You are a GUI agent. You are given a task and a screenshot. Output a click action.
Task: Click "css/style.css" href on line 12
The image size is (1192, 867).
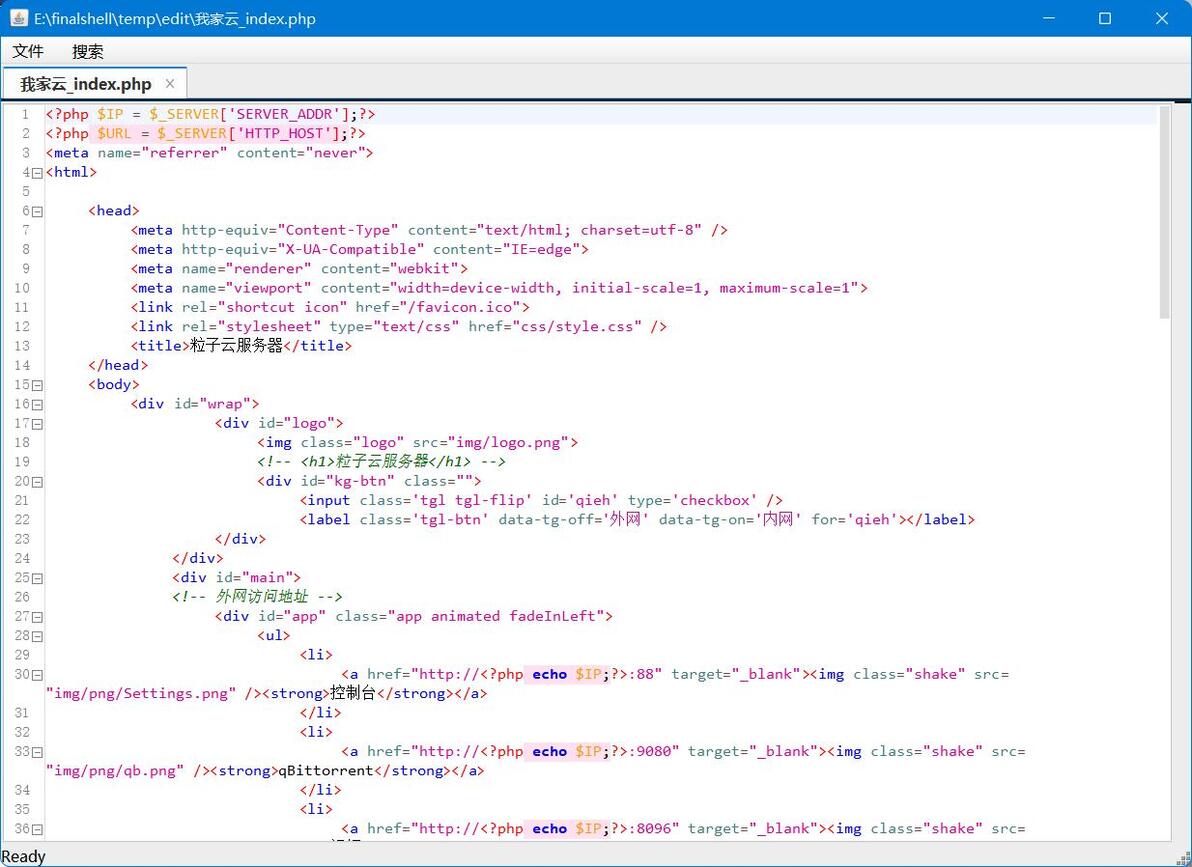click(x=576, y=326)
